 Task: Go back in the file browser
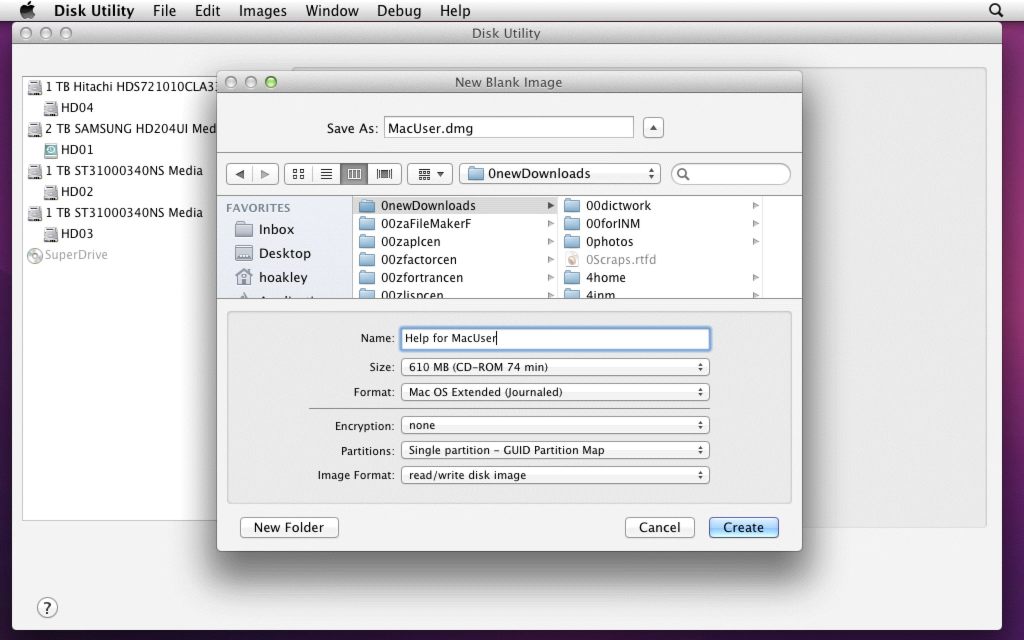[x=240, y=174]
